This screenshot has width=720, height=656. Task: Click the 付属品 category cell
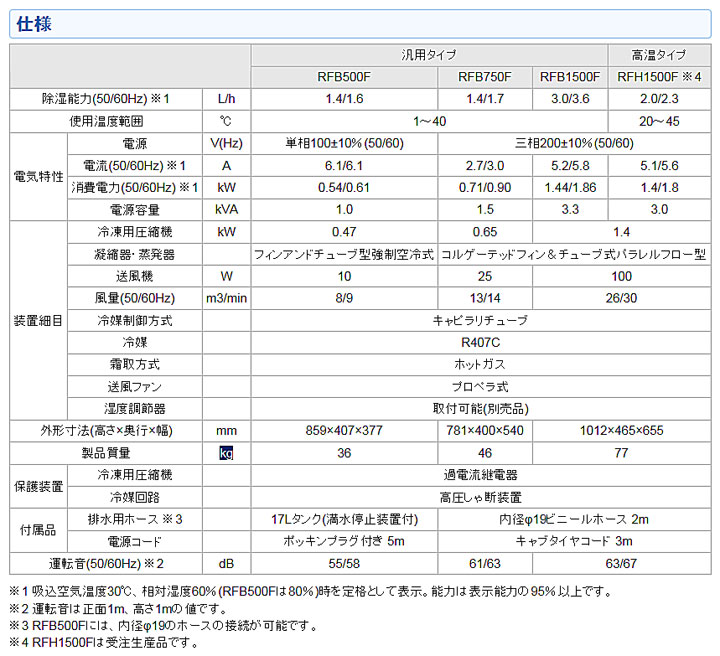pyautogui.click(x=39, y=530)
